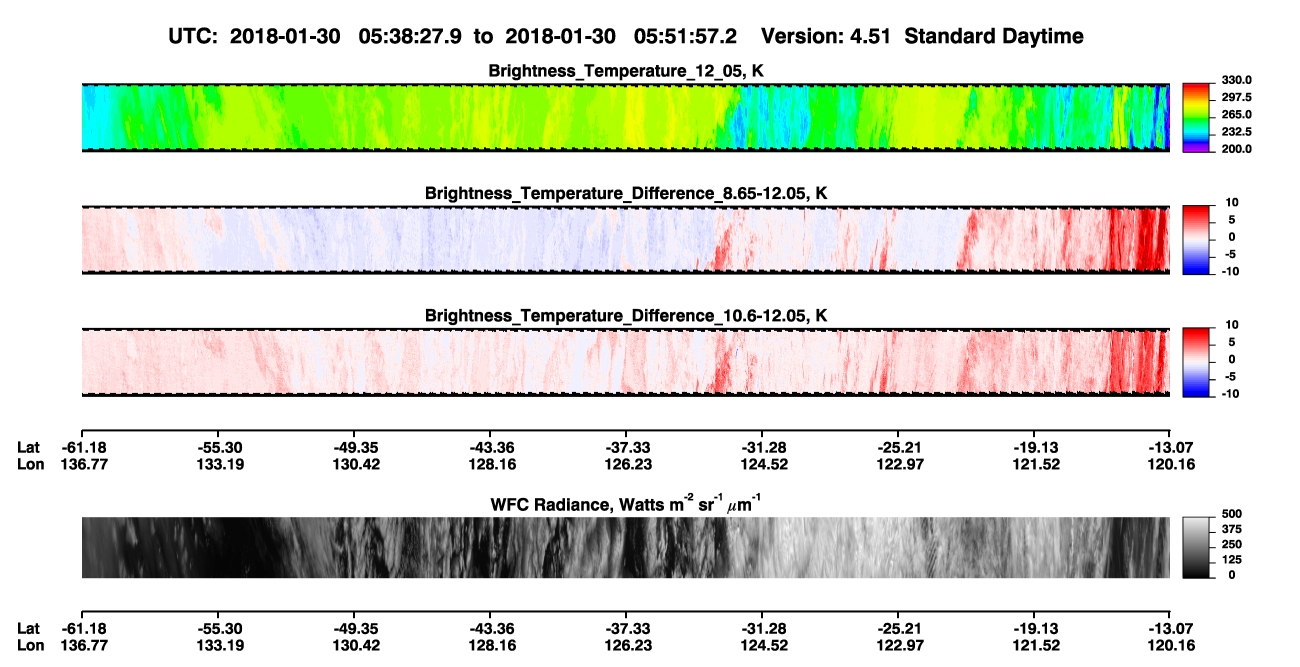Screen dimensions: 1300x667
Task: Click "Lat" label on axis above WFC panel
Action: point(29,448)
